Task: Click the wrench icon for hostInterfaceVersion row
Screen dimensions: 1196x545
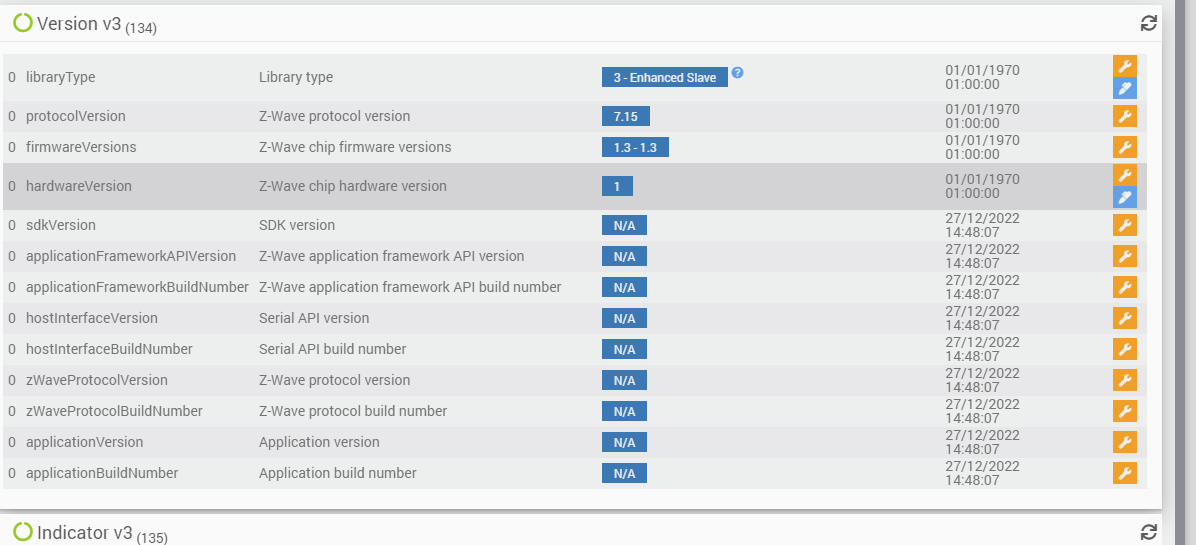Action: [x=1125, y=318]
